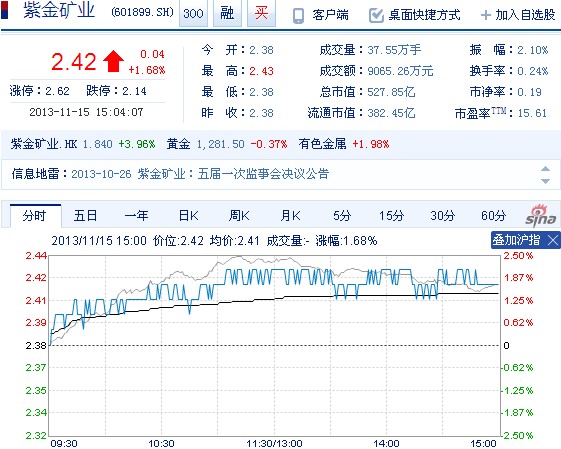Click the timestamp 2013-11-15 15:04:07
The image size is (561, 449).
click(86, 112)
